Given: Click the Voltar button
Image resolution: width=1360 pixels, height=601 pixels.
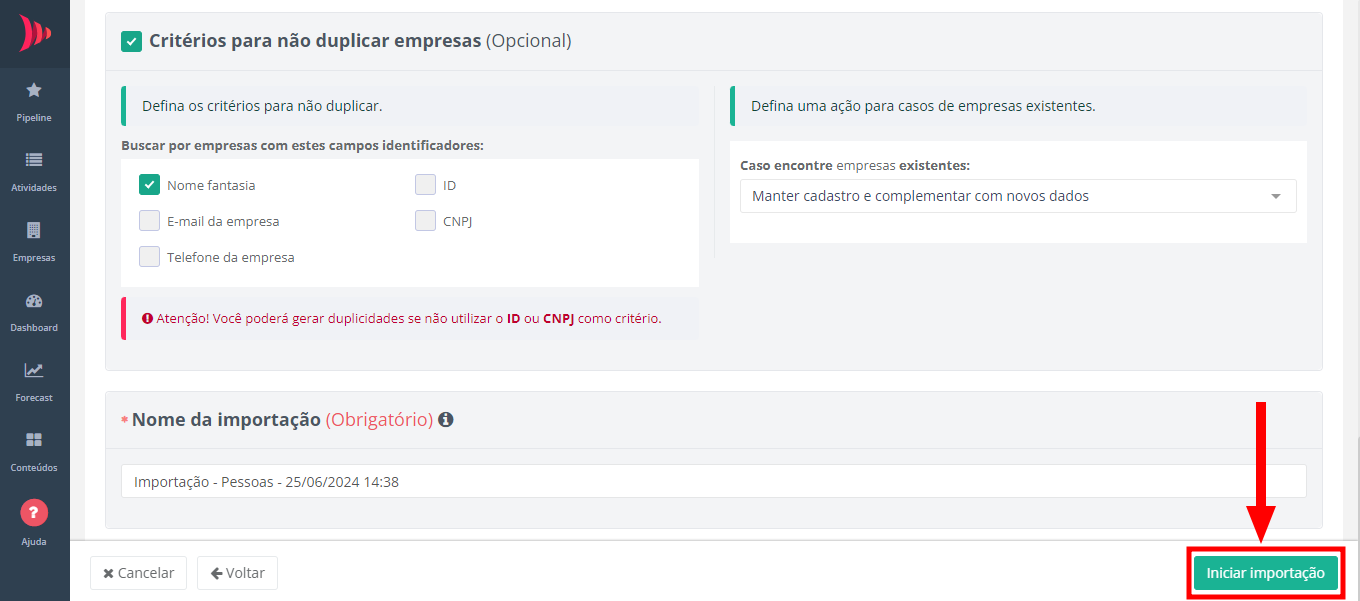Looking at the screenshot, I should pos(237,573).
